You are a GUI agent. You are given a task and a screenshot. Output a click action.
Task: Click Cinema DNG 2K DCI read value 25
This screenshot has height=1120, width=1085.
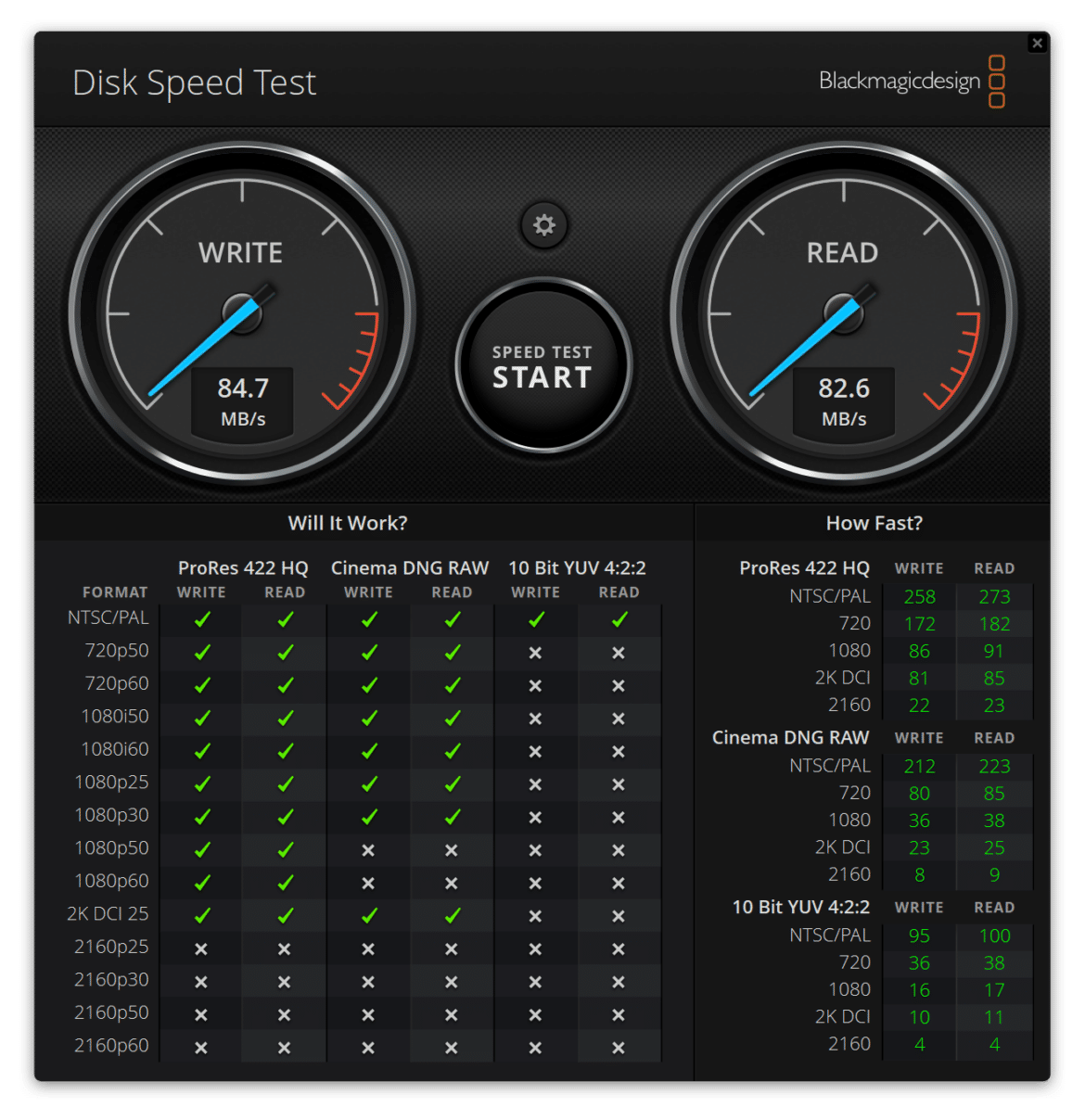tap(994, 847)
